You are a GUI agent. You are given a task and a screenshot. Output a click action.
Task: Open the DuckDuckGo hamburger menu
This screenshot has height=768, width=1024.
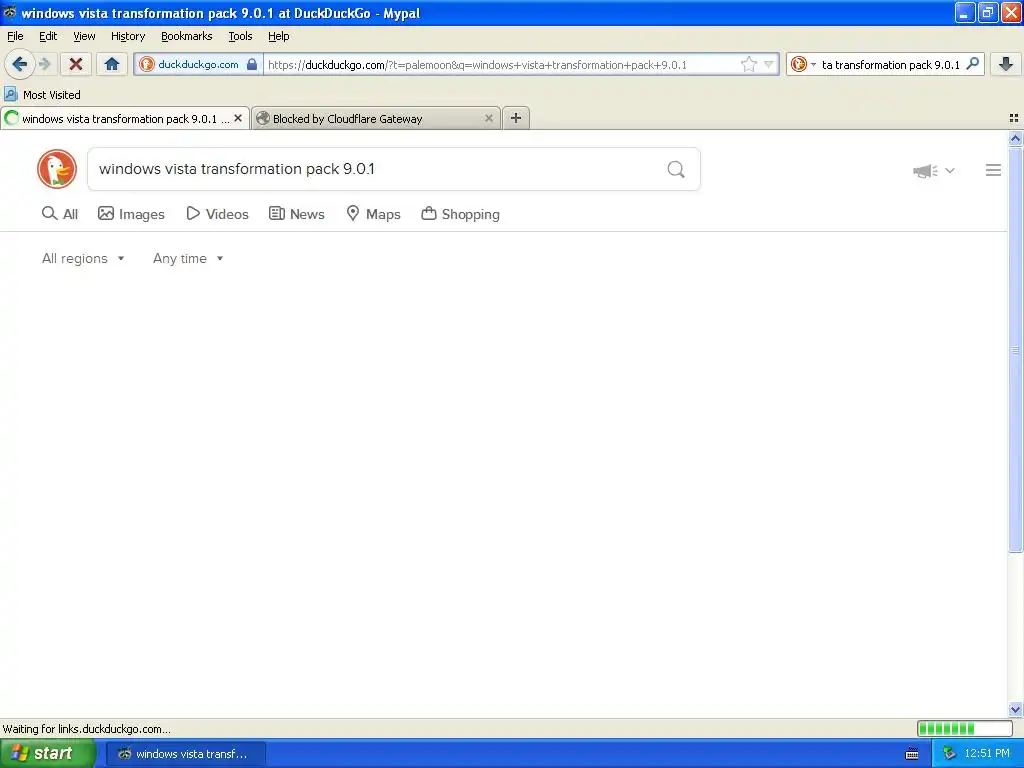click(993, 170)
